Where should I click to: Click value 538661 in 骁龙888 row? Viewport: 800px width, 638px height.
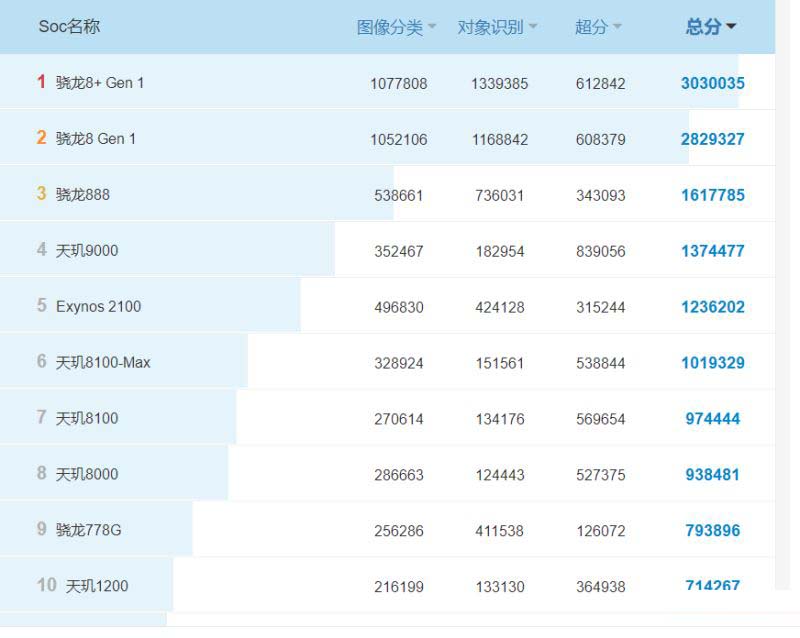point(398,195)
